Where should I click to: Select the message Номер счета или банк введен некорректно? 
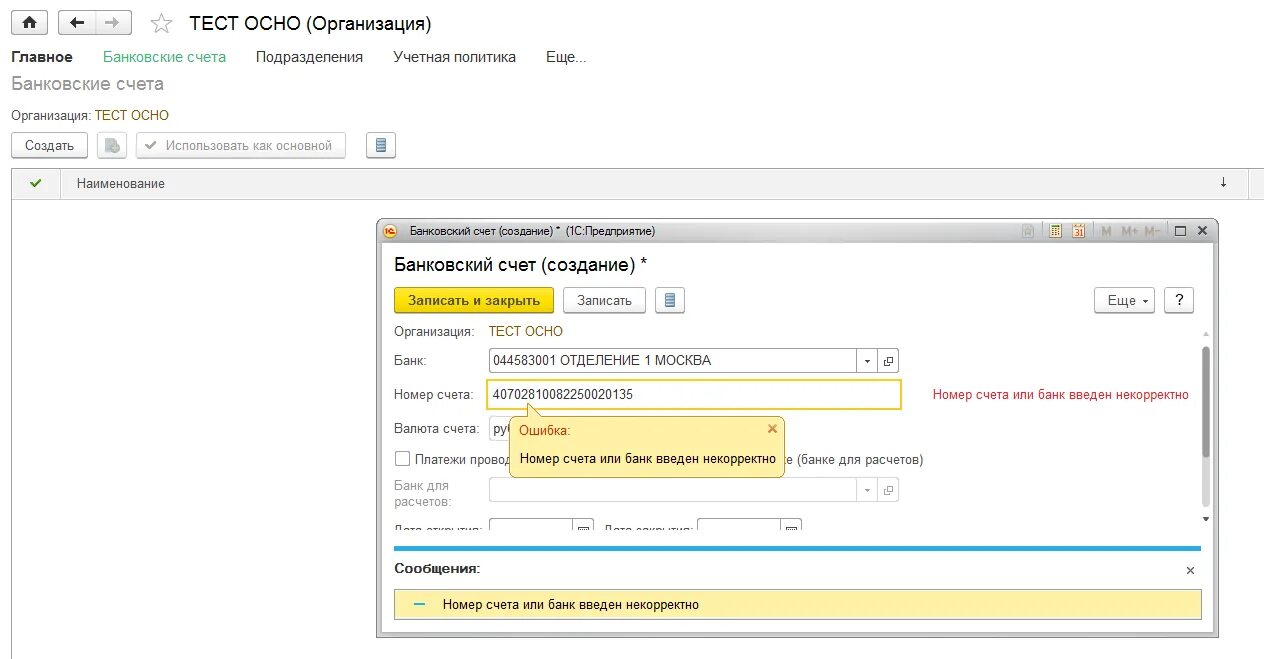(x=797, y=605)
